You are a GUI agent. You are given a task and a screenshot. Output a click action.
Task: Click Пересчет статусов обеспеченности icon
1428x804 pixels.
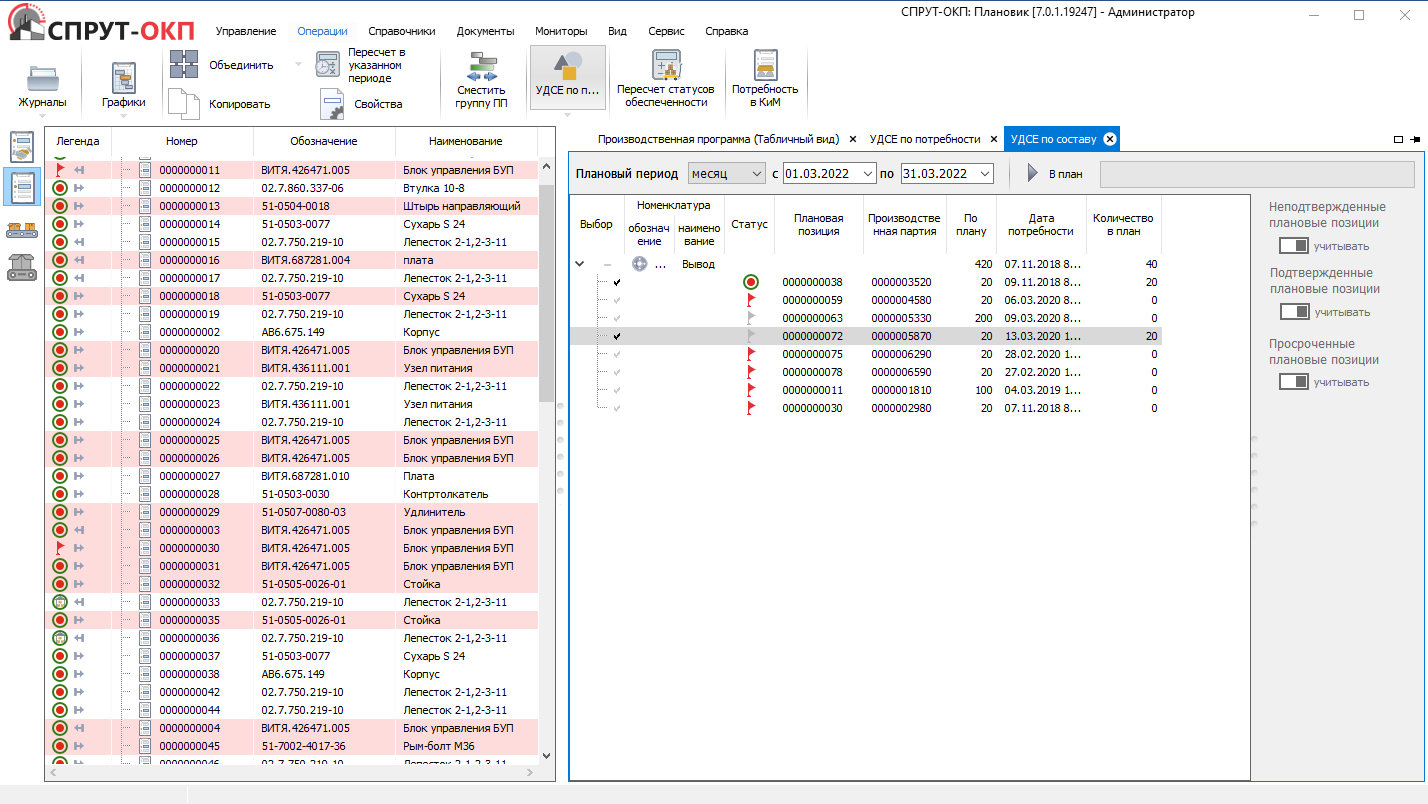point(665,66)
